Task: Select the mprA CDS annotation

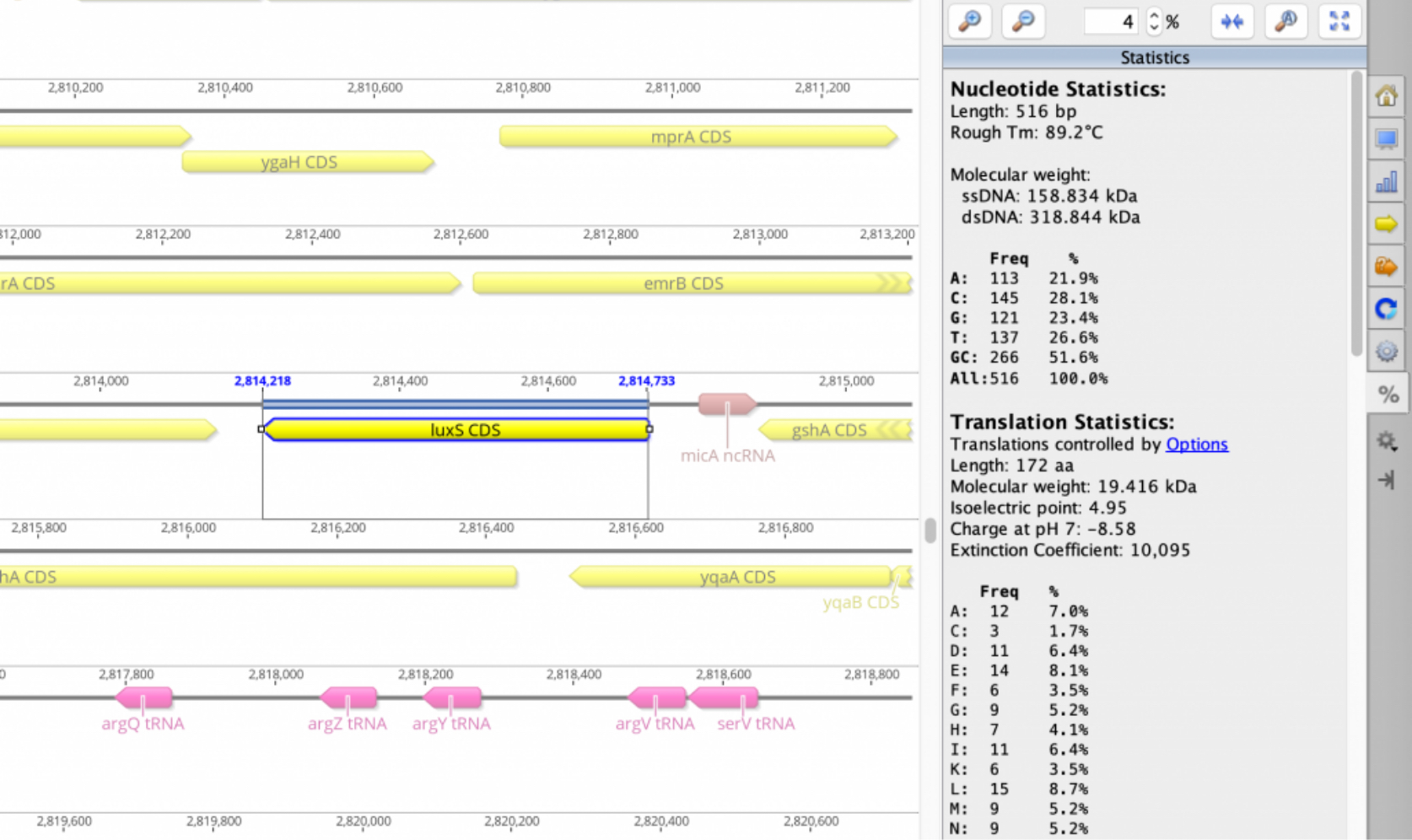Action: [x=698, y=137]
